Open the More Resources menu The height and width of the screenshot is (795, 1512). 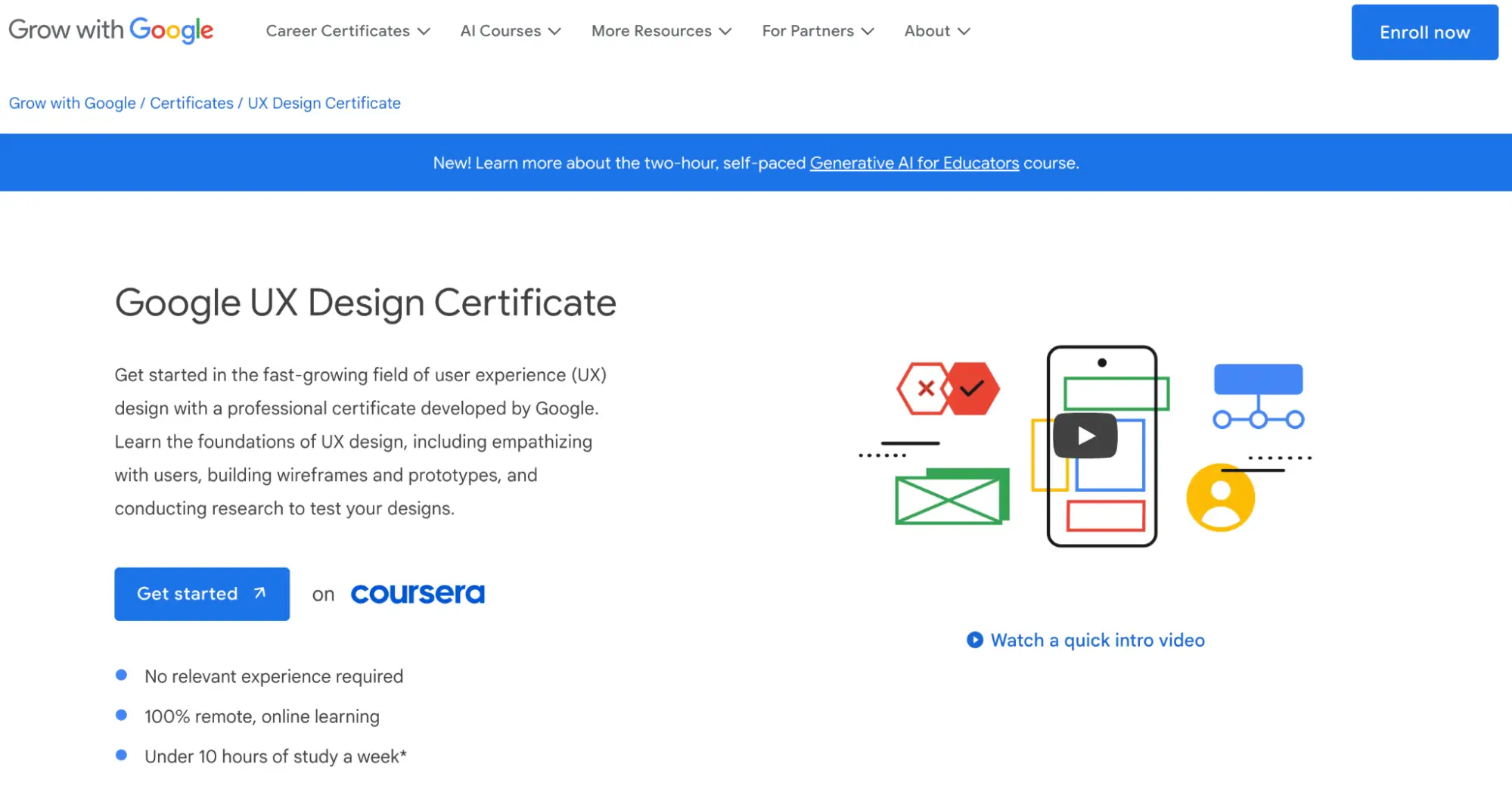(661, 31)
